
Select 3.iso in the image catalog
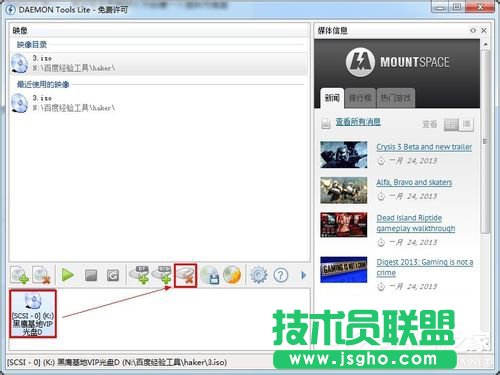[159, 63]
